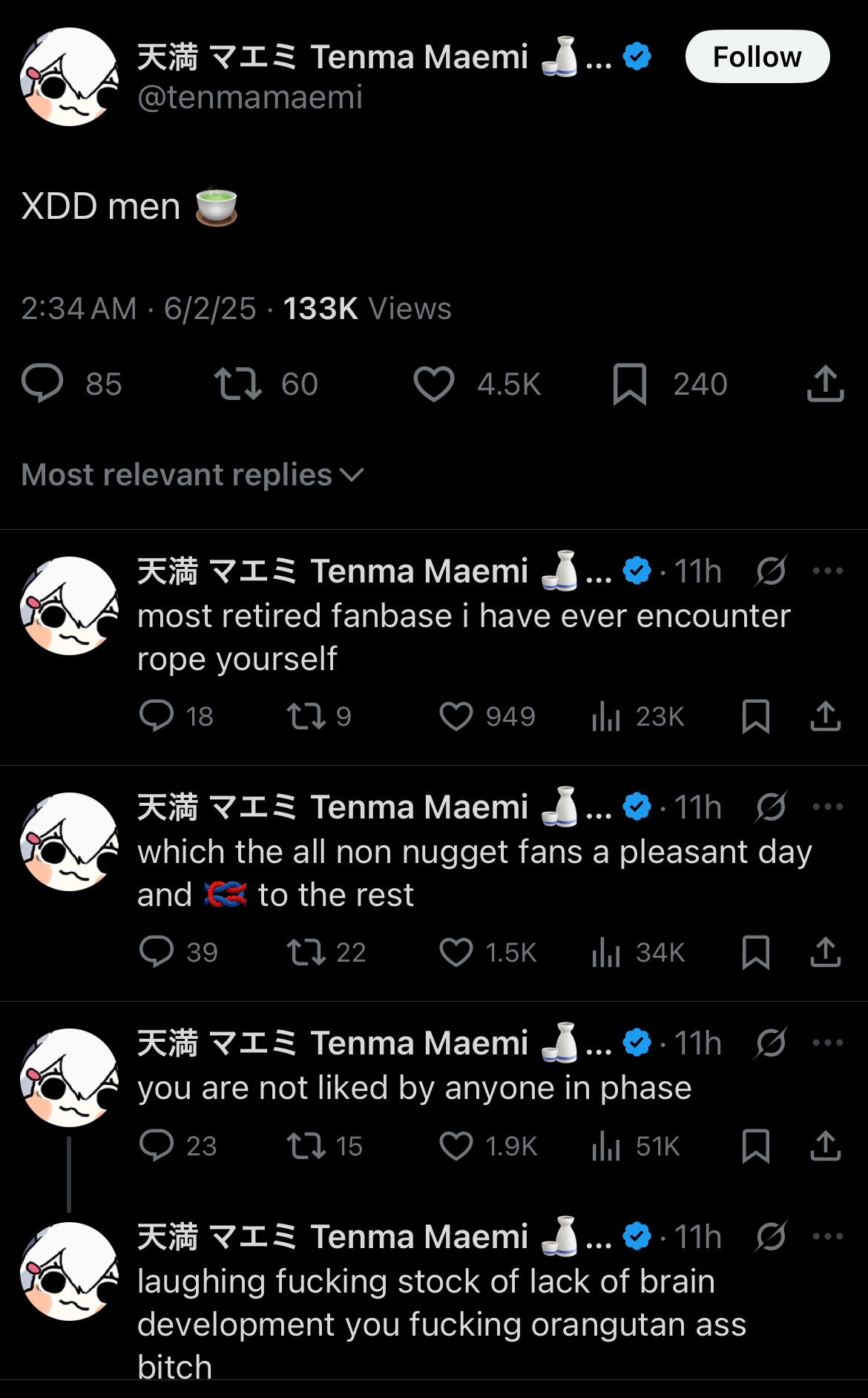Repost the reply with 22 retweets

pos(306,953)
